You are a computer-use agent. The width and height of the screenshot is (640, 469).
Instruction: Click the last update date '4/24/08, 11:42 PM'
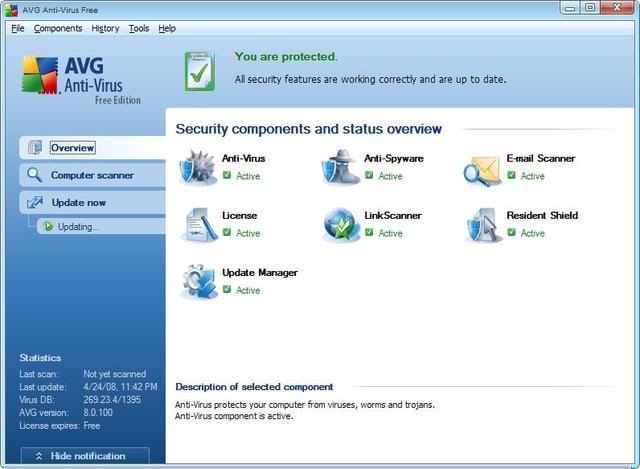[x=120, y=387]
